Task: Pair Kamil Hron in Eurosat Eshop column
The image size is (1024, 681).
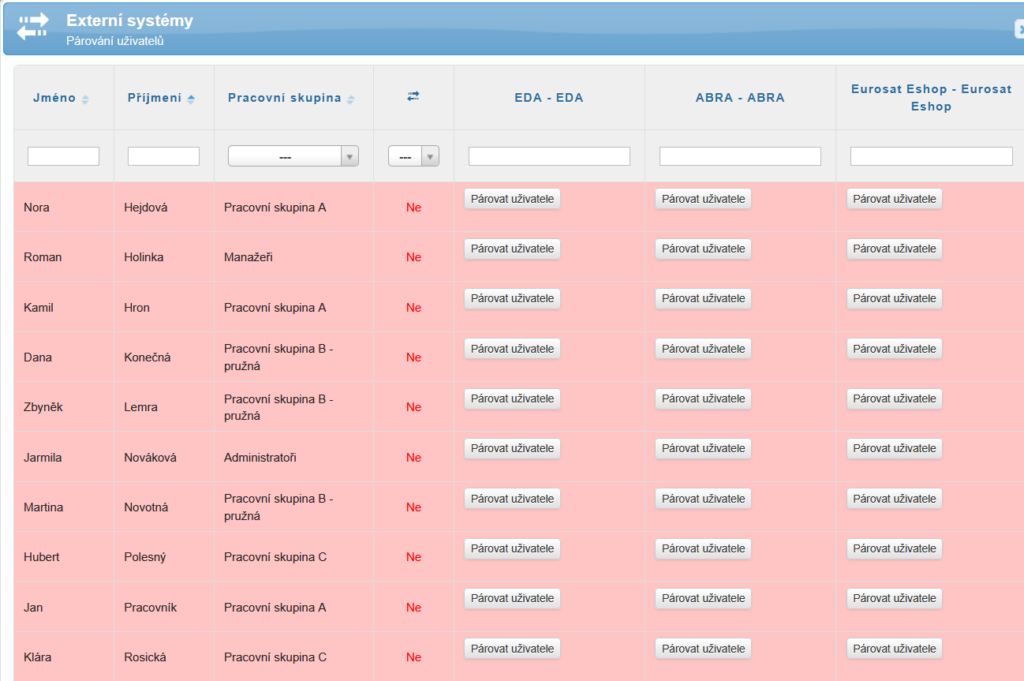Action: tap(895, 298)
